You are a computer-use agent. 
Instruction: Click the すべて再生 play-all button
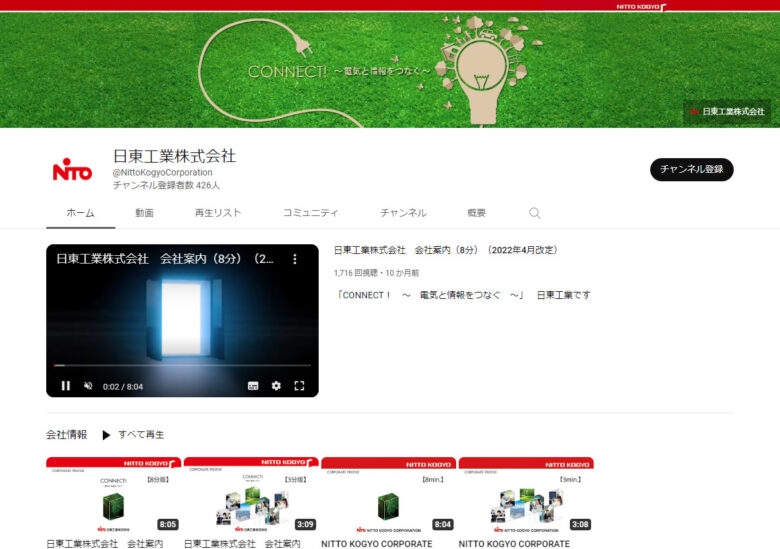(133, 435)
